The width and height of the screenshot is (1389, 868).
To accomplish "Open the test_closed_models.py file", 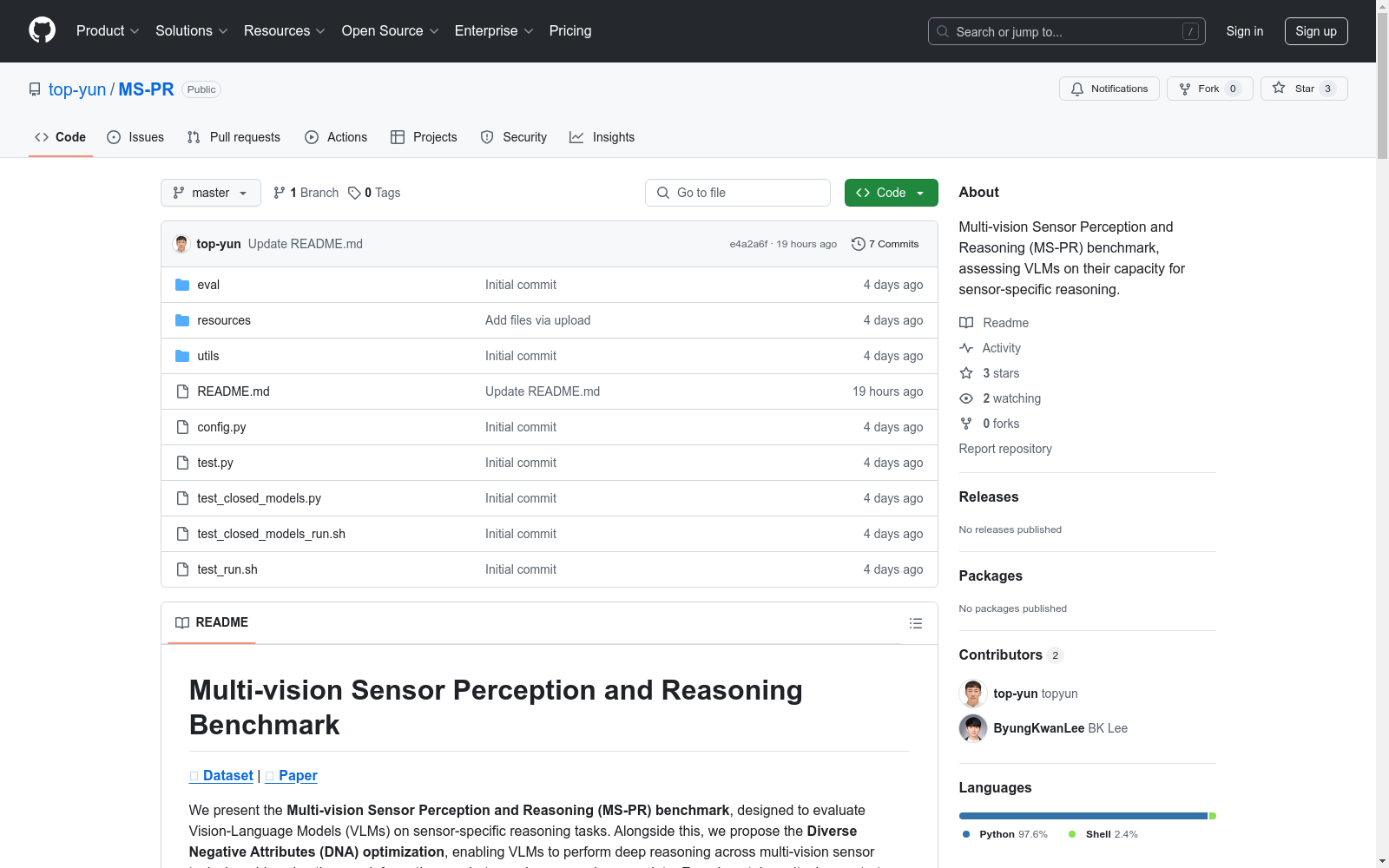I will [259, 498].
